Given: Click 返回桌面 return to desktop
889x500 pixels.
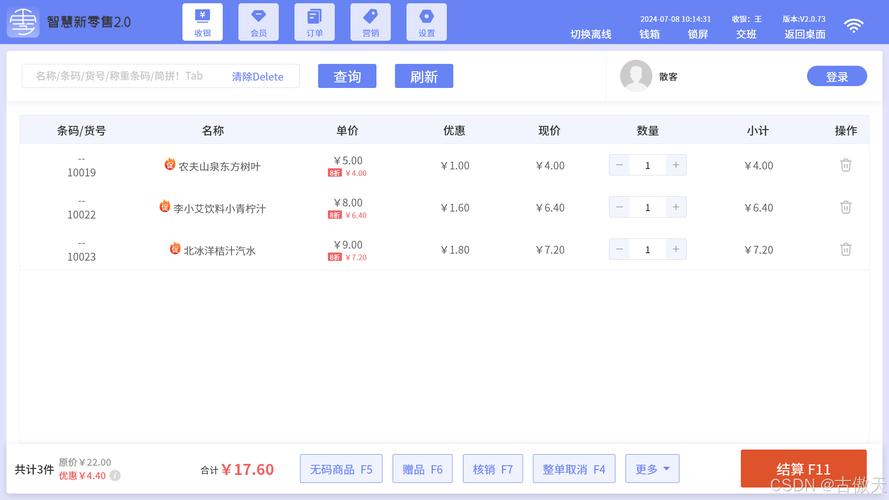Looking at the screenshot, I should [x=805, y=34].
